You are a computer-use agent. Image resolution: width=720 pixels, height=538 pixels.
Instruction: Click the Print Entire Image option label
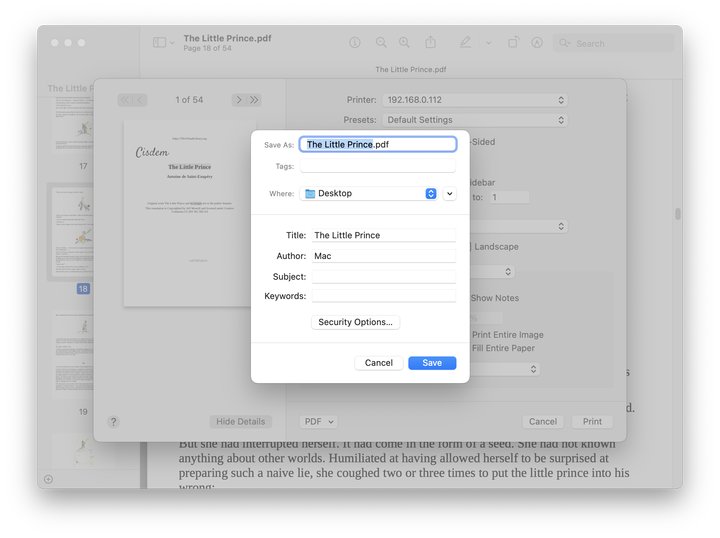507,335
